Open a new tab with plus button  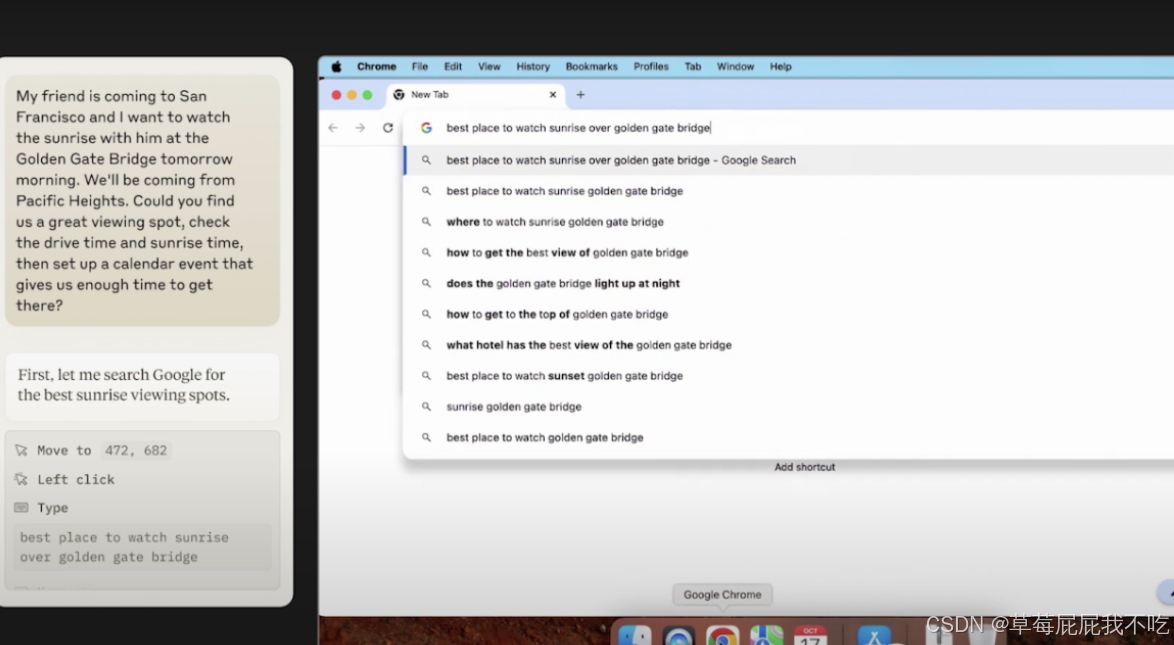tap(580, 95)
